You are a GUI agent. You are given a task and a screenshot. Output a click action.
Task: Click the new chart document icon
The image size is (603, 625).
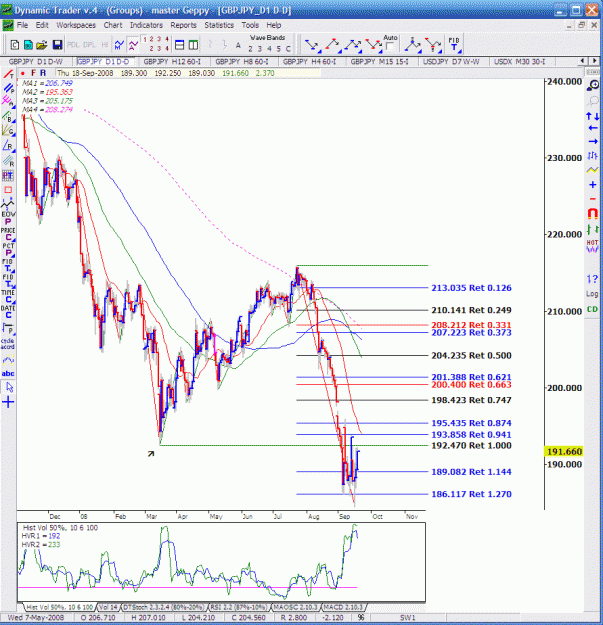tap(15, 45)
